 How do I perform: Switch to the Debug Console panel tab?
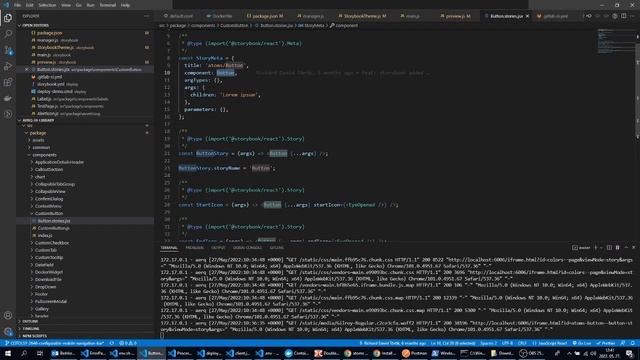click(x=247, y=248)
